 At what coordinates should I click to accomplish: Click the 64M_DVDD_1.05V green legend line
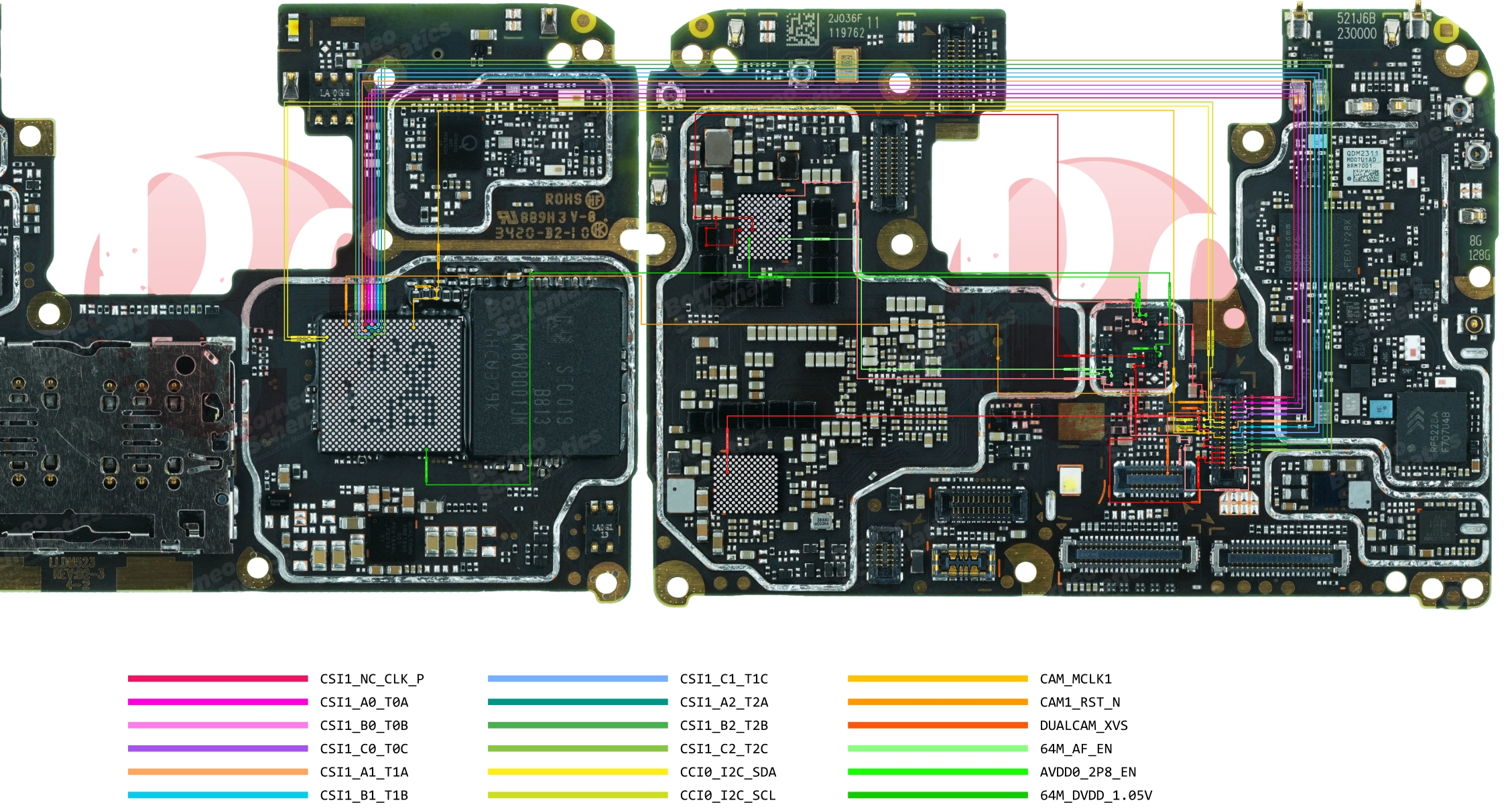click(x=938, y=795)
